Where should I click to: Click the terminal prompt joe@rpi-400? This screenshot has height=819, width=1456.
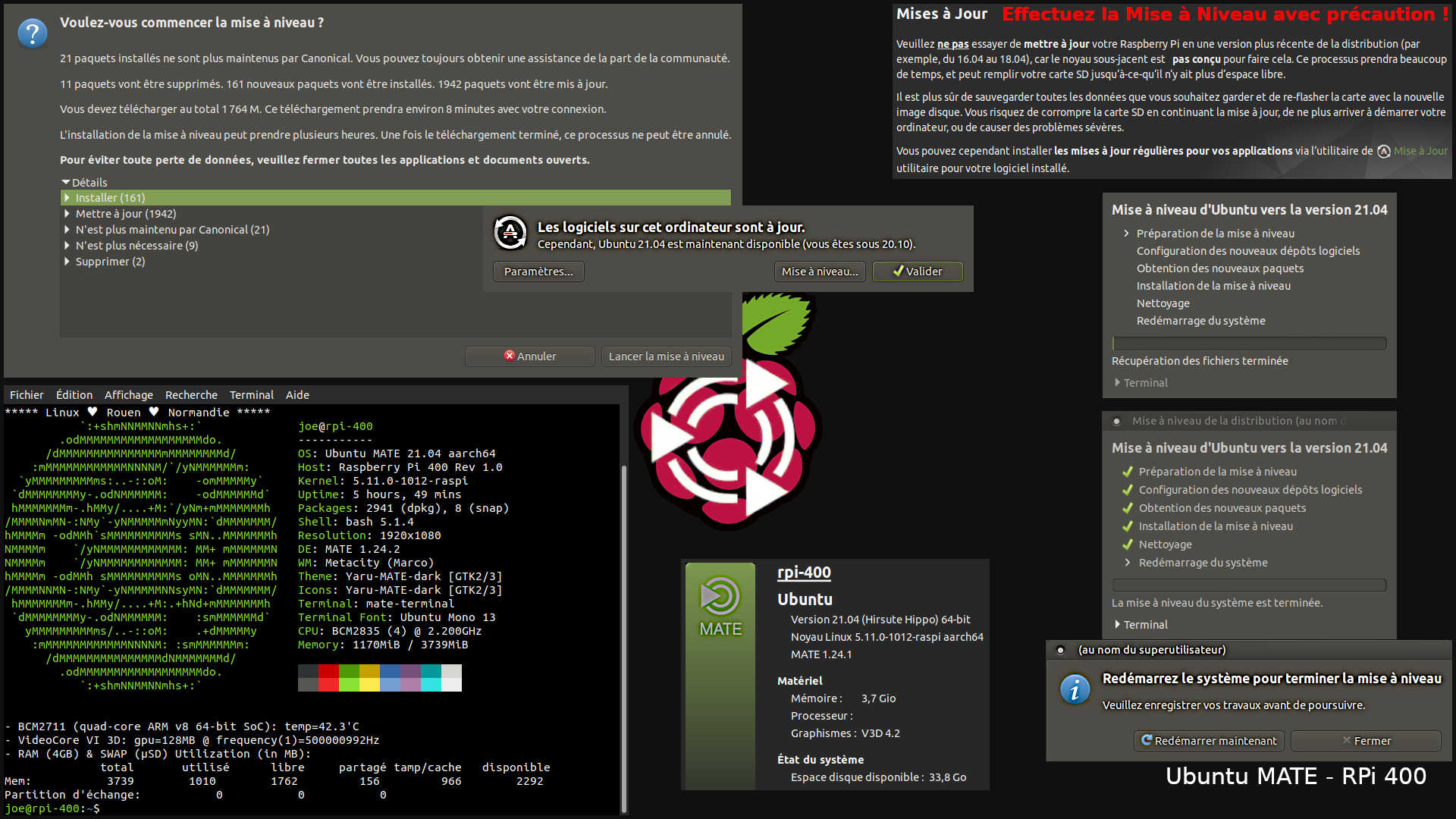[x=52, y=809]
